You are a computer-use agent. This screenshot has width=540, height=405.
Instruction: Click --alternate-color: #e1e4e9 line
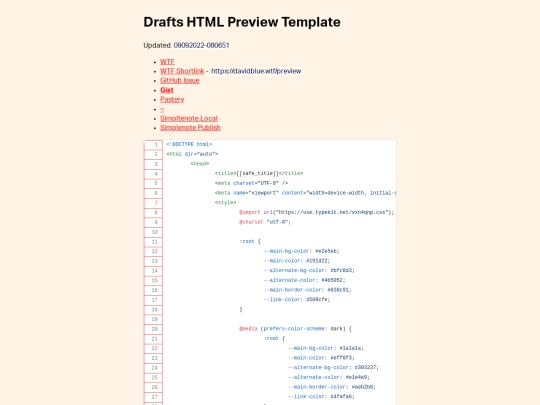point(329,377)
